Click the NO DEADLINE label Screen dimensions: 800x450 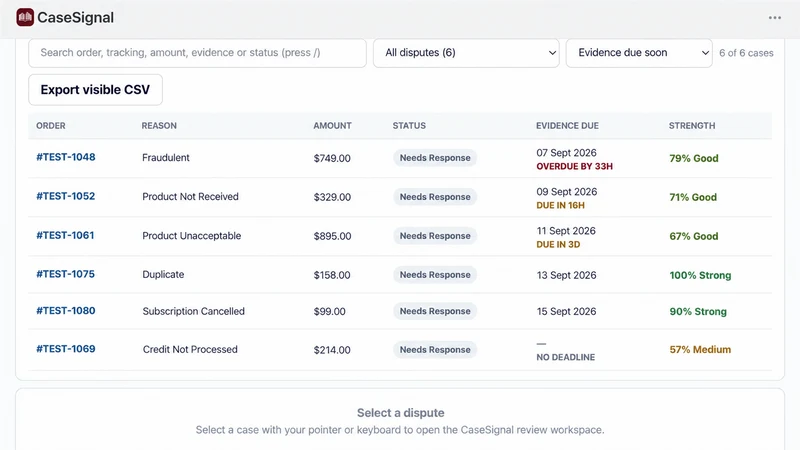[565, 357]
